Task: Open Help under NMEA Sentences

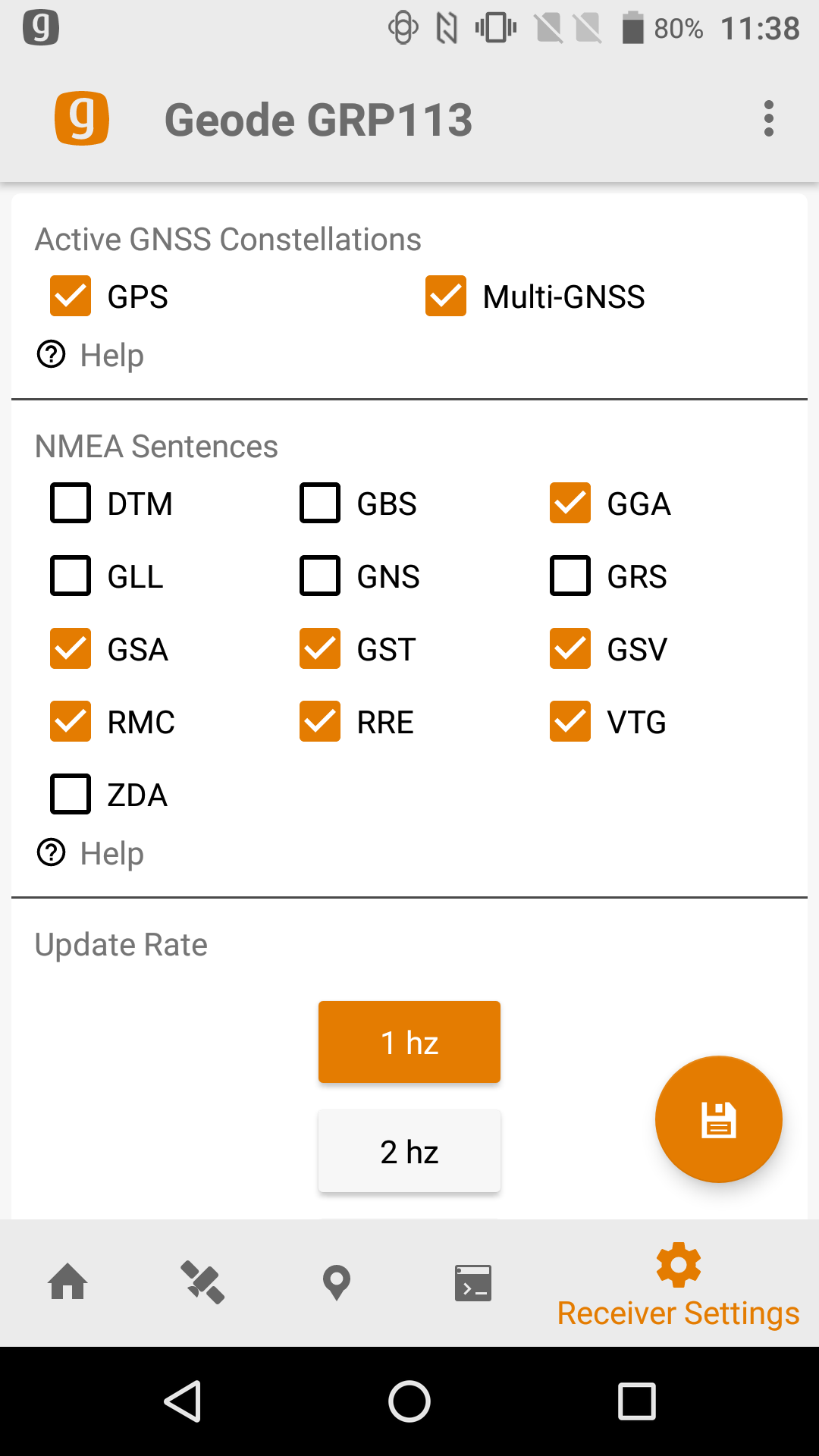Action: pos(91,853)
